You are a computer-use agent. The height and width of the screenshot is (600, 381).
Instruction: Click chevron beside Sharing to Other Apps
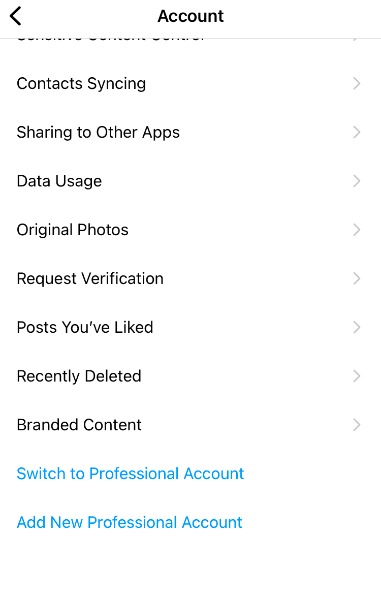pos(357,132)
